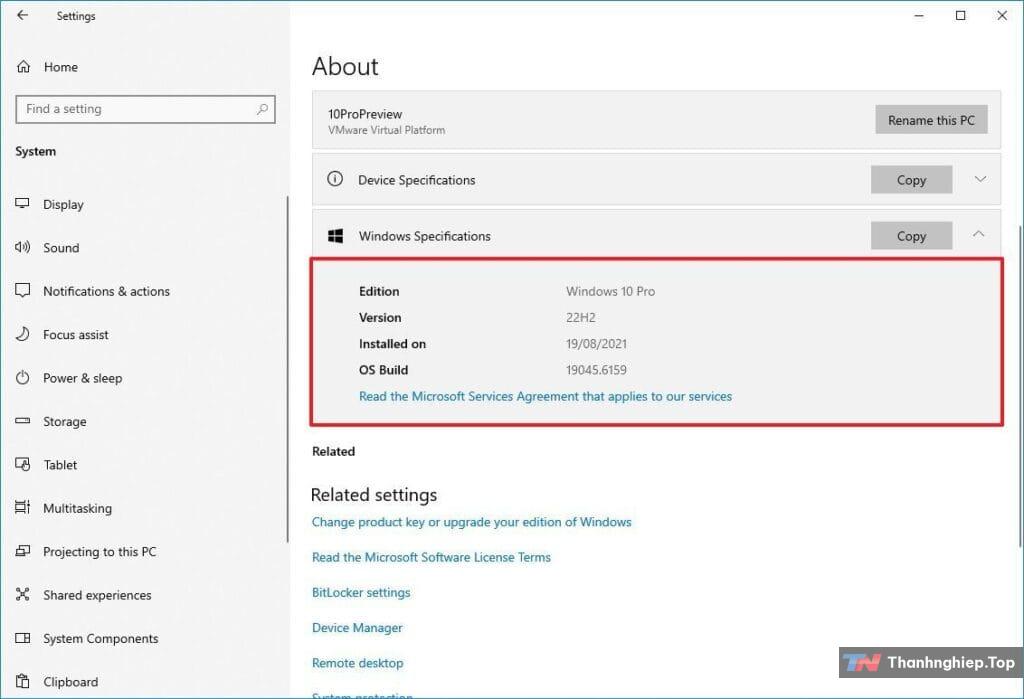The width and height of the screenshot is (1024, 699).
Task: Click the Tablet icon
Action: [23, 464]
